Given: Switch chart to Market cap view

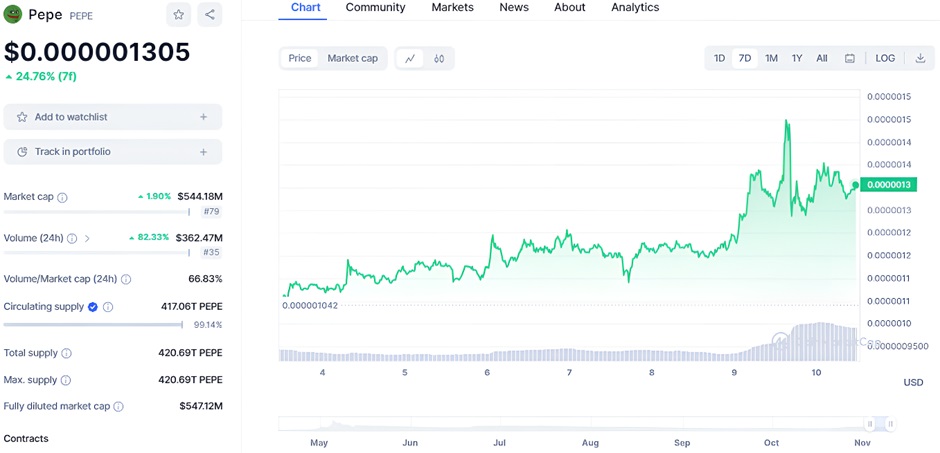Looking at the screenshot, I should (x=352, y=59).
